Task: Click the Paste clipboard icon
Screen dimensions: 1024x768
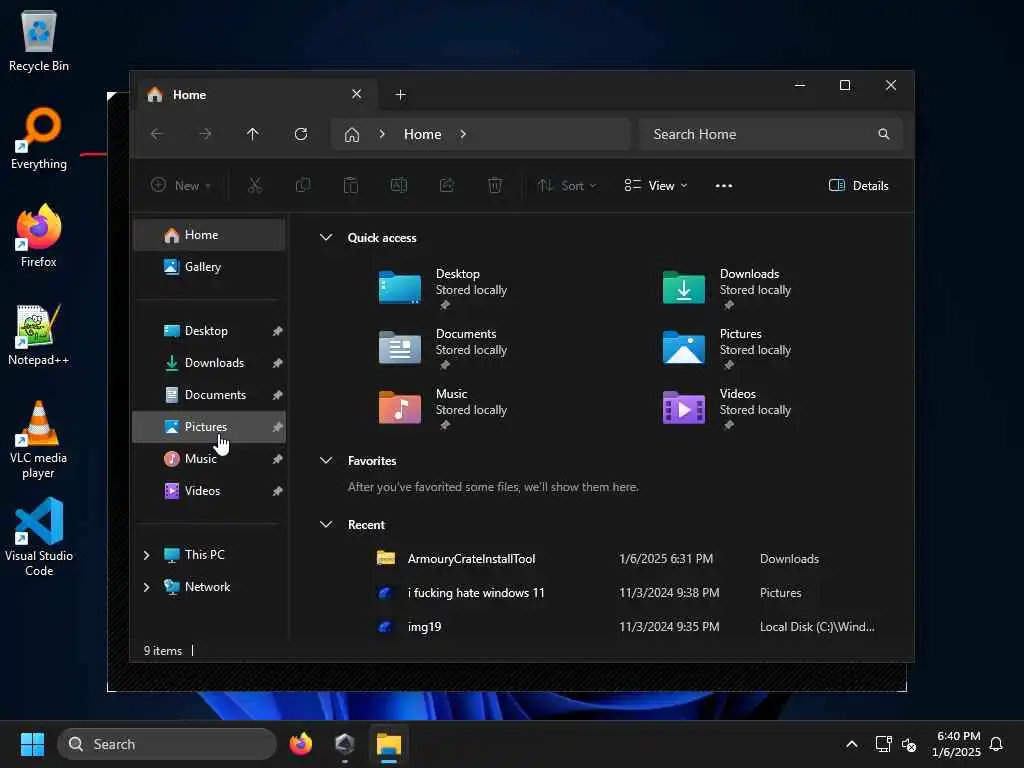Action: coord(351,185)
